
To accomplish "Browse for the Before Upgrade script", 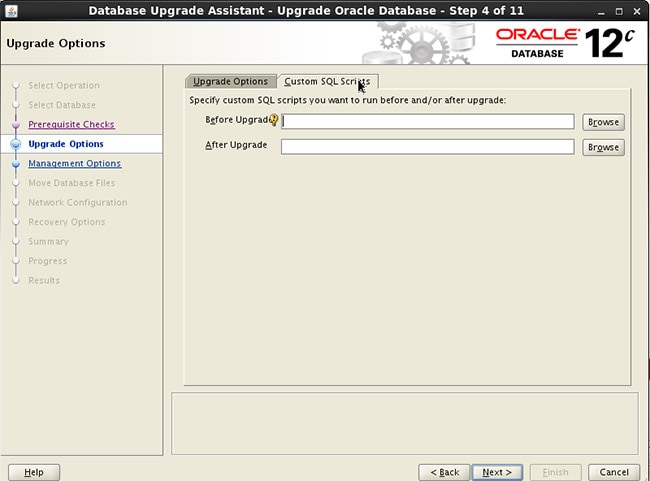I will click(x=603, y=122).
